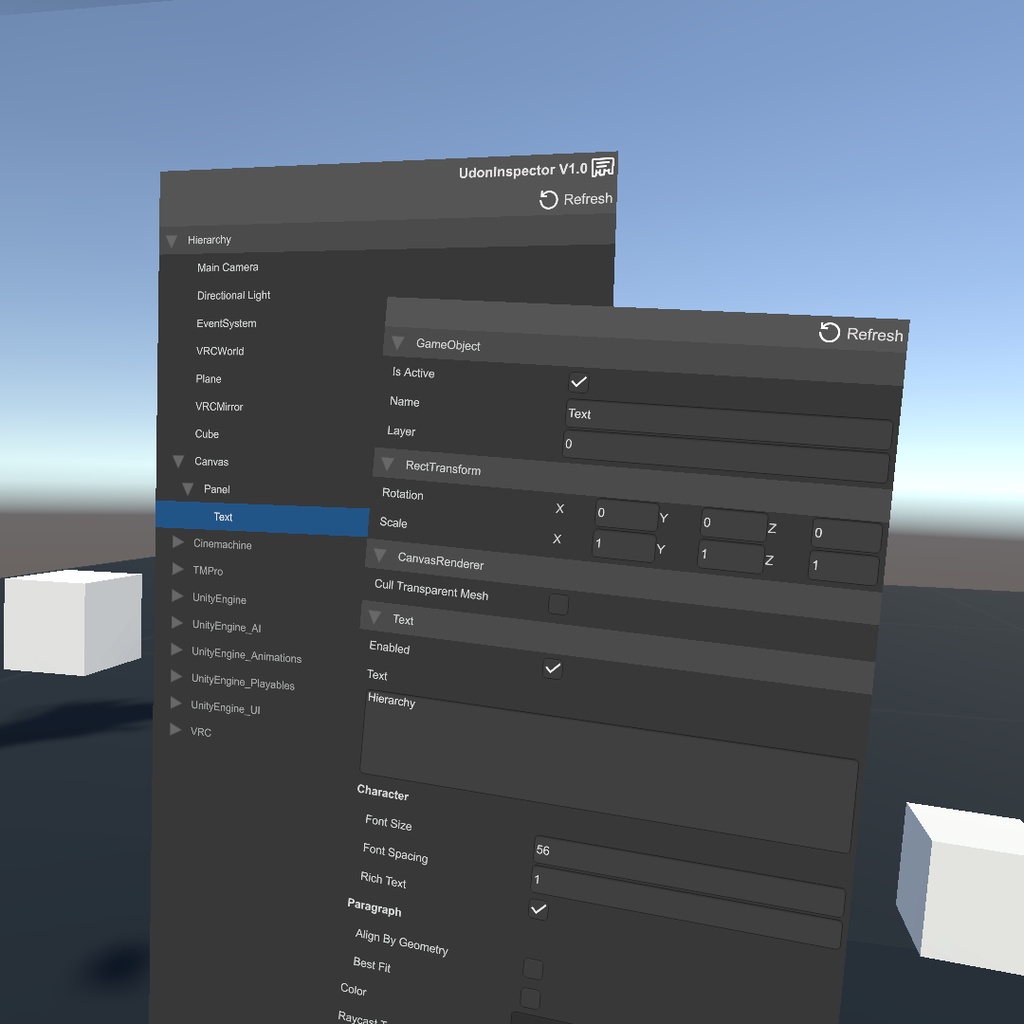
Task: Select Plane in hierarchy
Action: [x=208, y=379]
